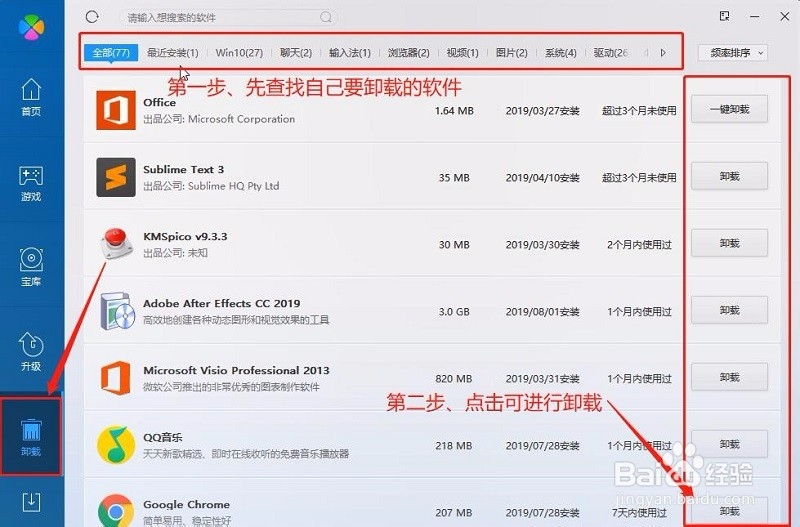Open the skin/menu icon beside minimize
This screenshot has width=800, height=527.
[x=724, y=16]
